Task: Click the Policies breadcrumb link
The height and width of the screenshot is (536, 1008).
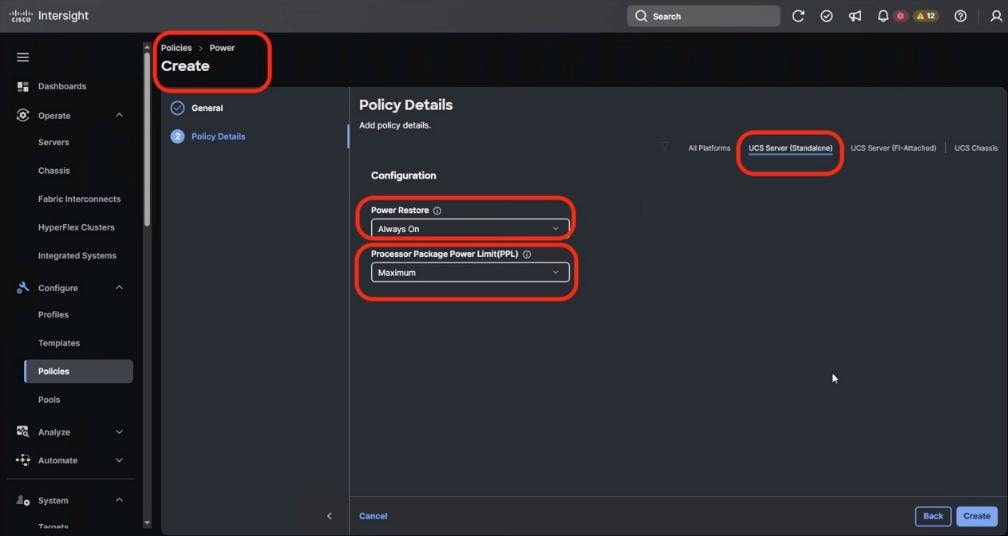Action: pyautogui.click(x=176, y=48)
